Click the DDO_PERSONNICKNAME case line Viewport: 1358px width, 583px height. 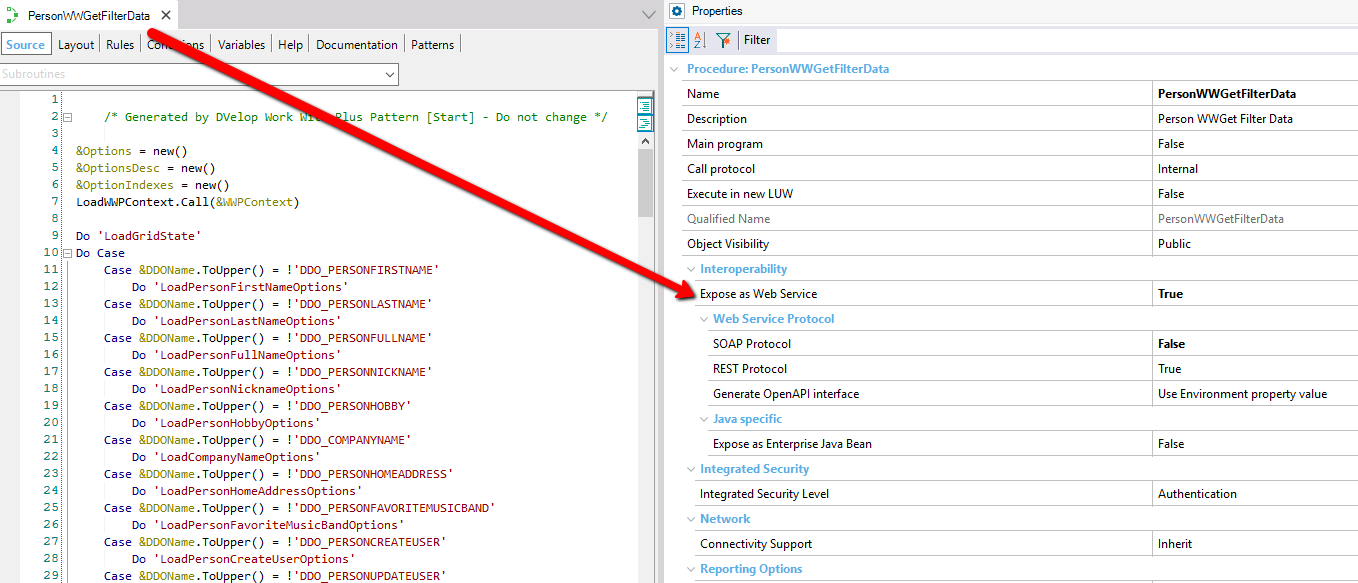pyautogui.click(x=267, y=372)
